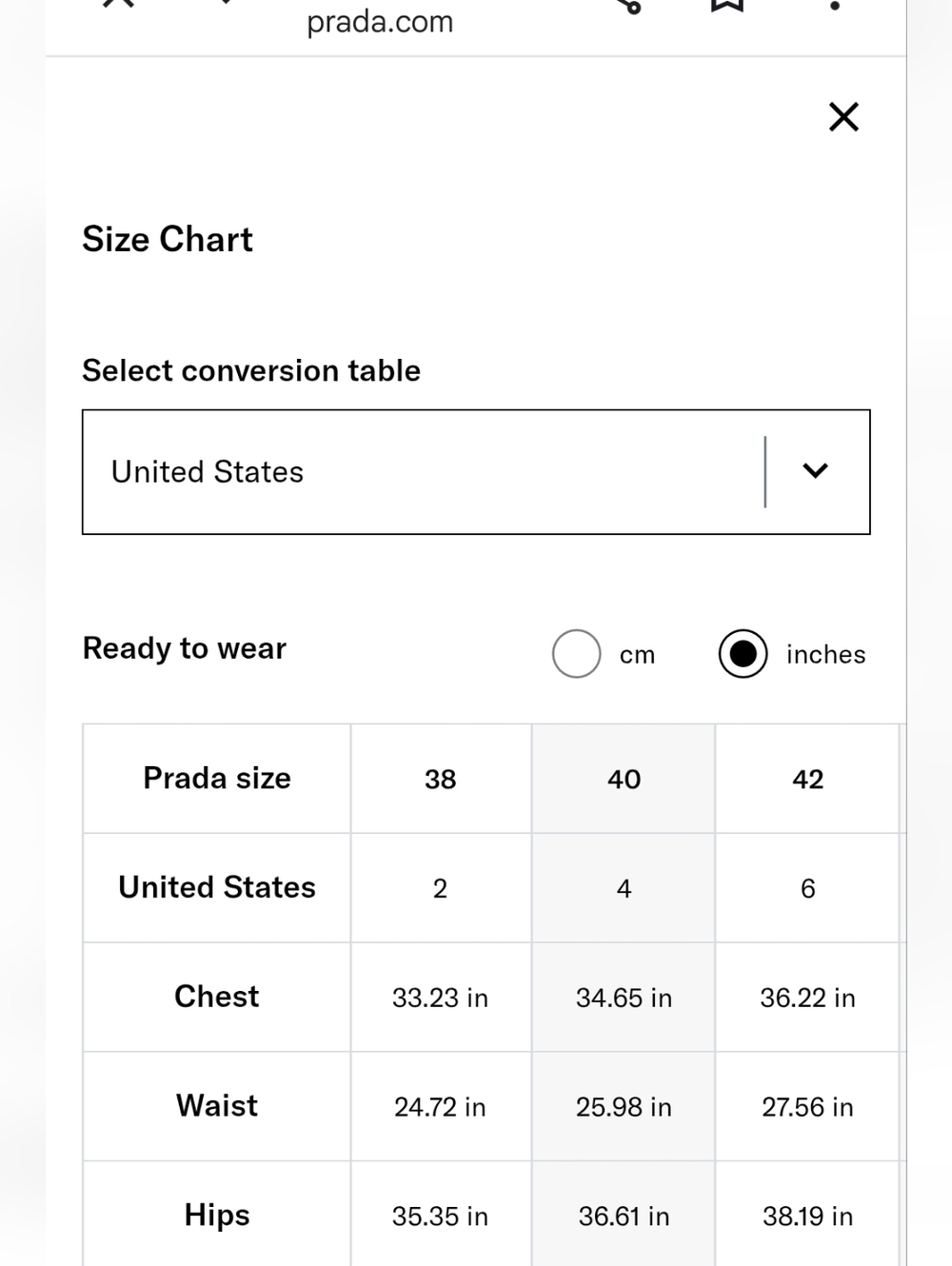Select the cm radio button
Image resolution: width=952 pixels, height=1266 pixels.
click(576, 654)
